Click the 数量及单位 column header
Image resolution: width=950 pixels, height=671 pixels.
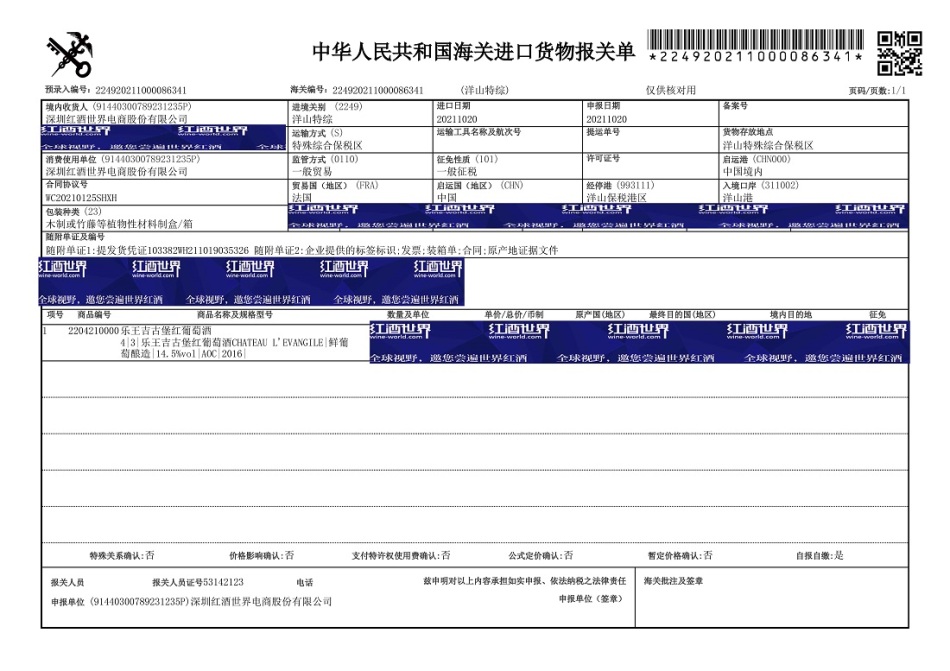click(x=408, y=315)
